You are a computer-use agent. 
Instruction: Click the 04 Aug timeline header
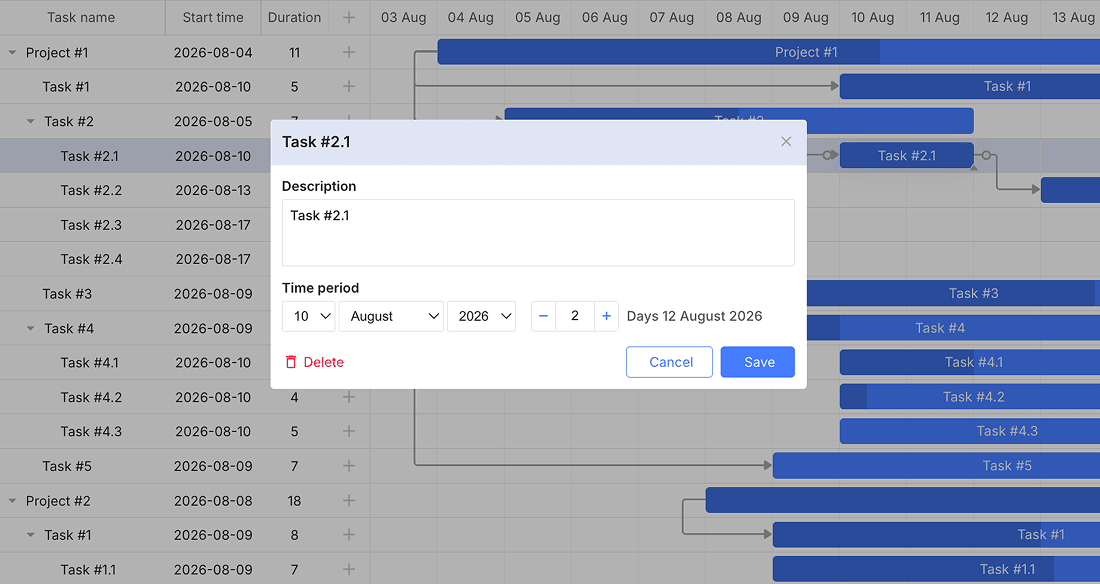point(471,18)
